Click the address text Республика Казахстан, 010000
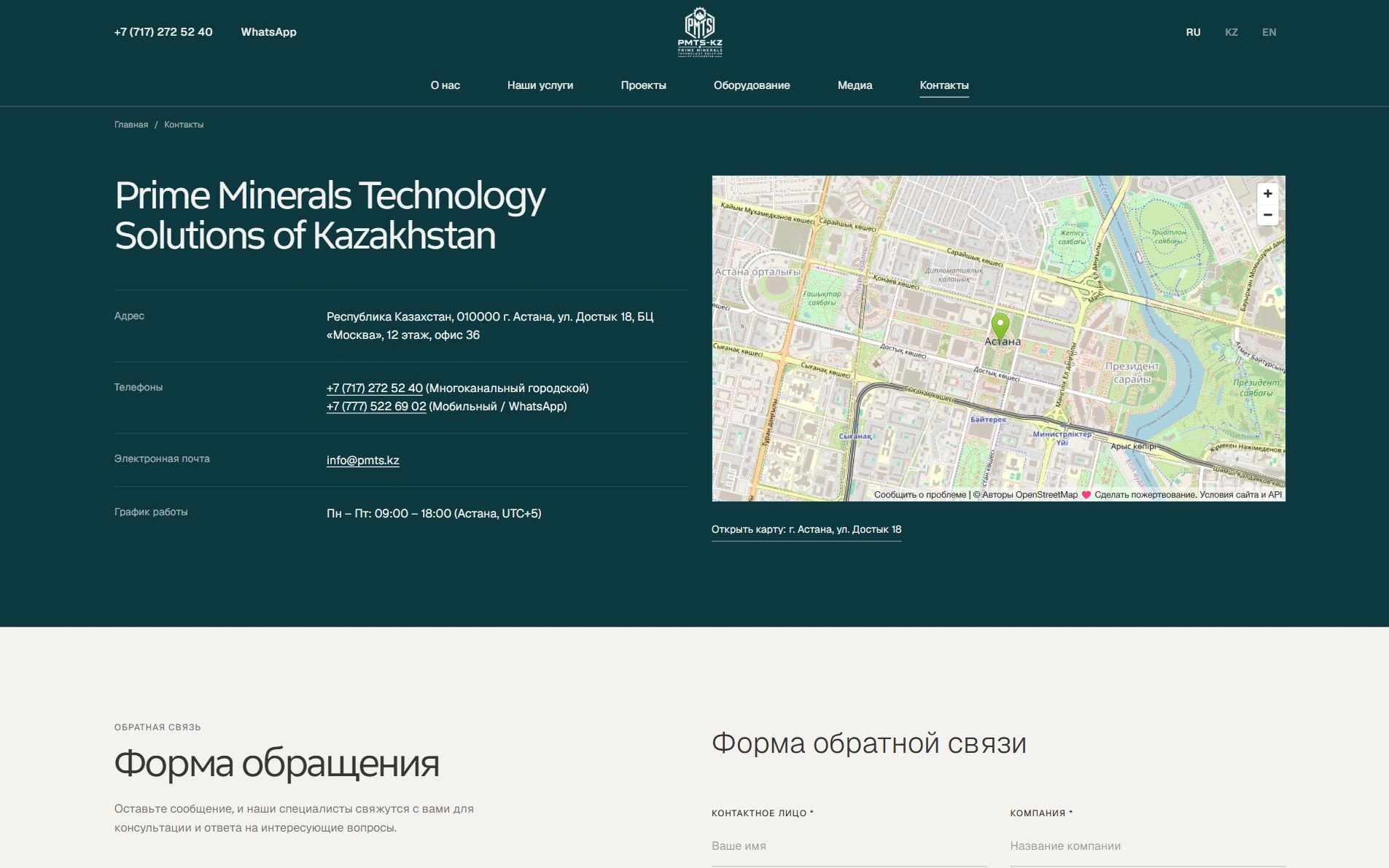Image resolution: width=1389 pixels, height=868 pixels. point(490,326)
